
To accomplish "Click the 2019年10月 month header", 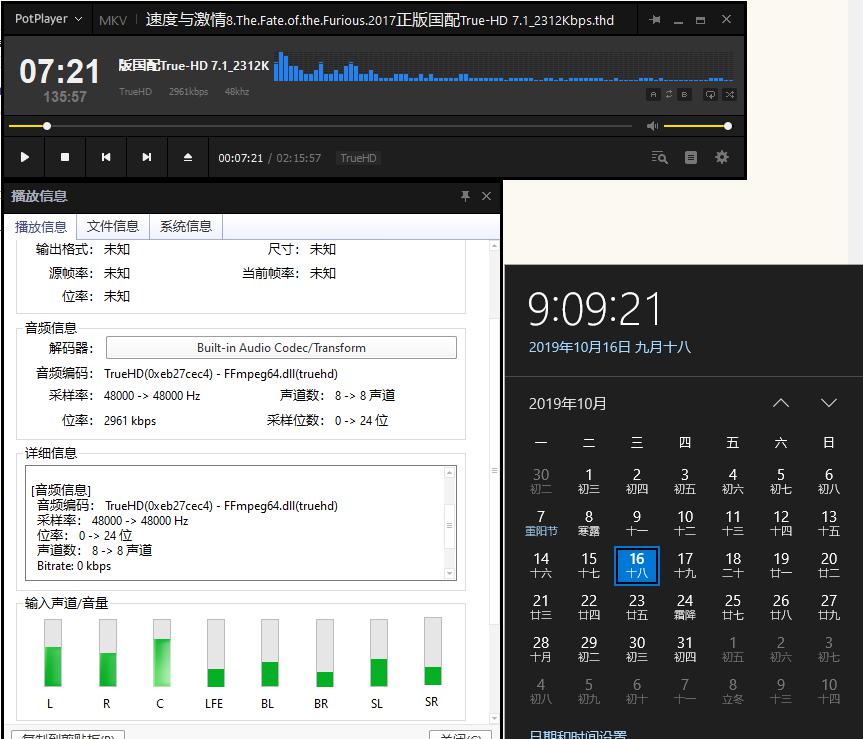I will click(x=567, y=404).
